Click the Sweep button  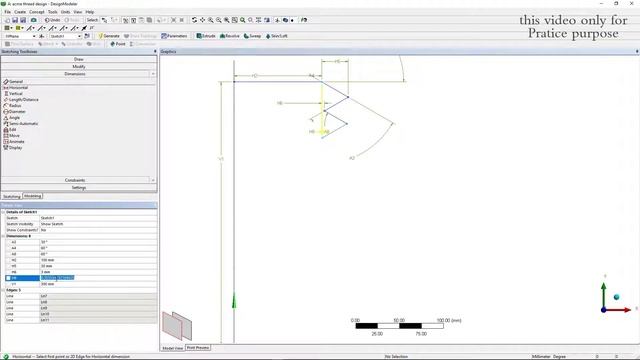click(x=253, y=36)
